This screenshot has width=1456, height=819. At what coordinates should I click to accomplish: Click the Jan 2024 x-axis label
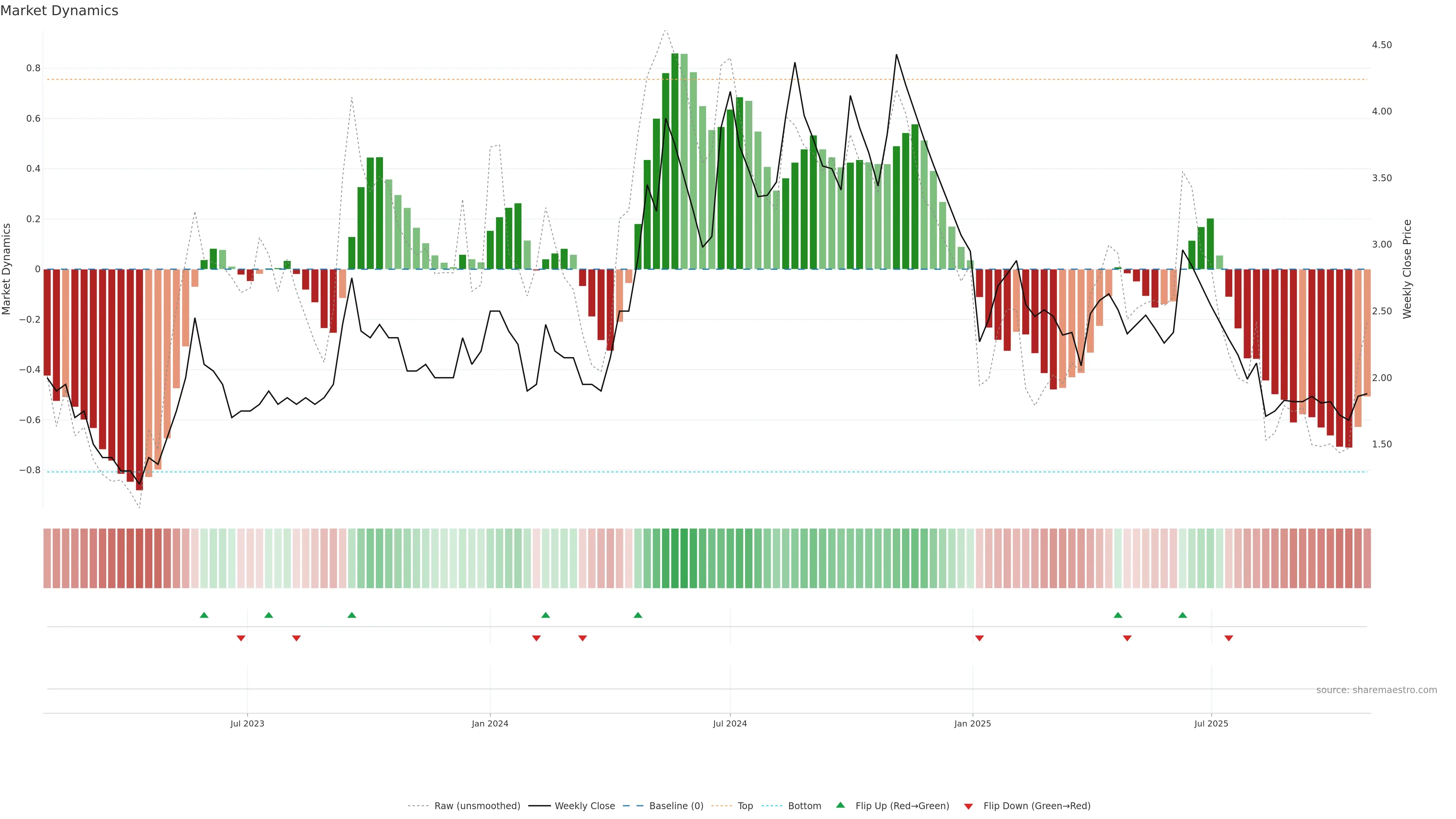pos(490,723)
